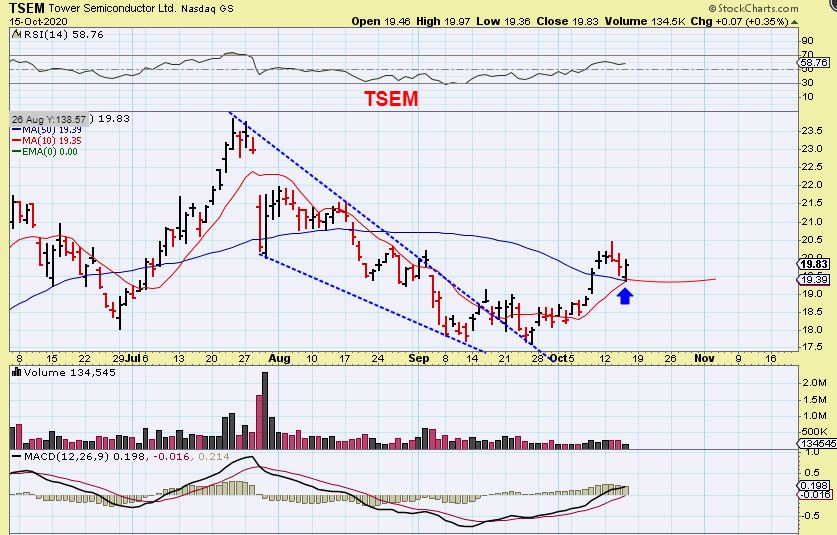The width and height of the screenshot is (837, 535).
Task: Click the -0.016 MACD tag on the right axis
Action: (815, 494)
